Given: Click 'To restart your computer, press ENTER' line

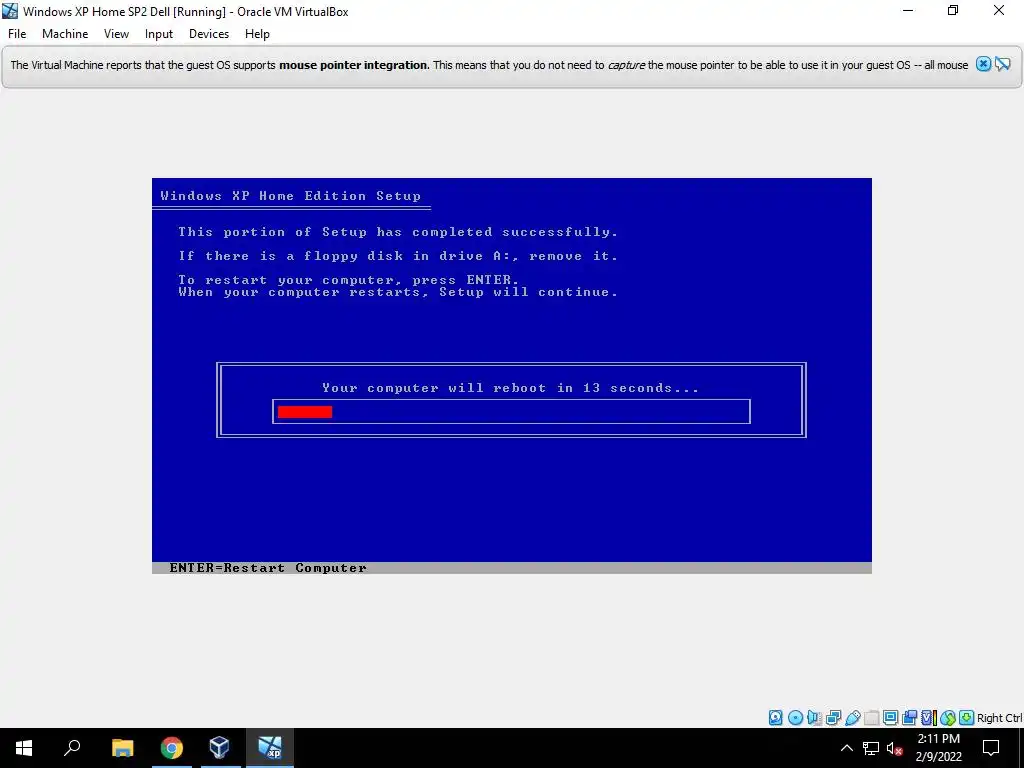Looking at the screenshot, I should pos(349,280).
